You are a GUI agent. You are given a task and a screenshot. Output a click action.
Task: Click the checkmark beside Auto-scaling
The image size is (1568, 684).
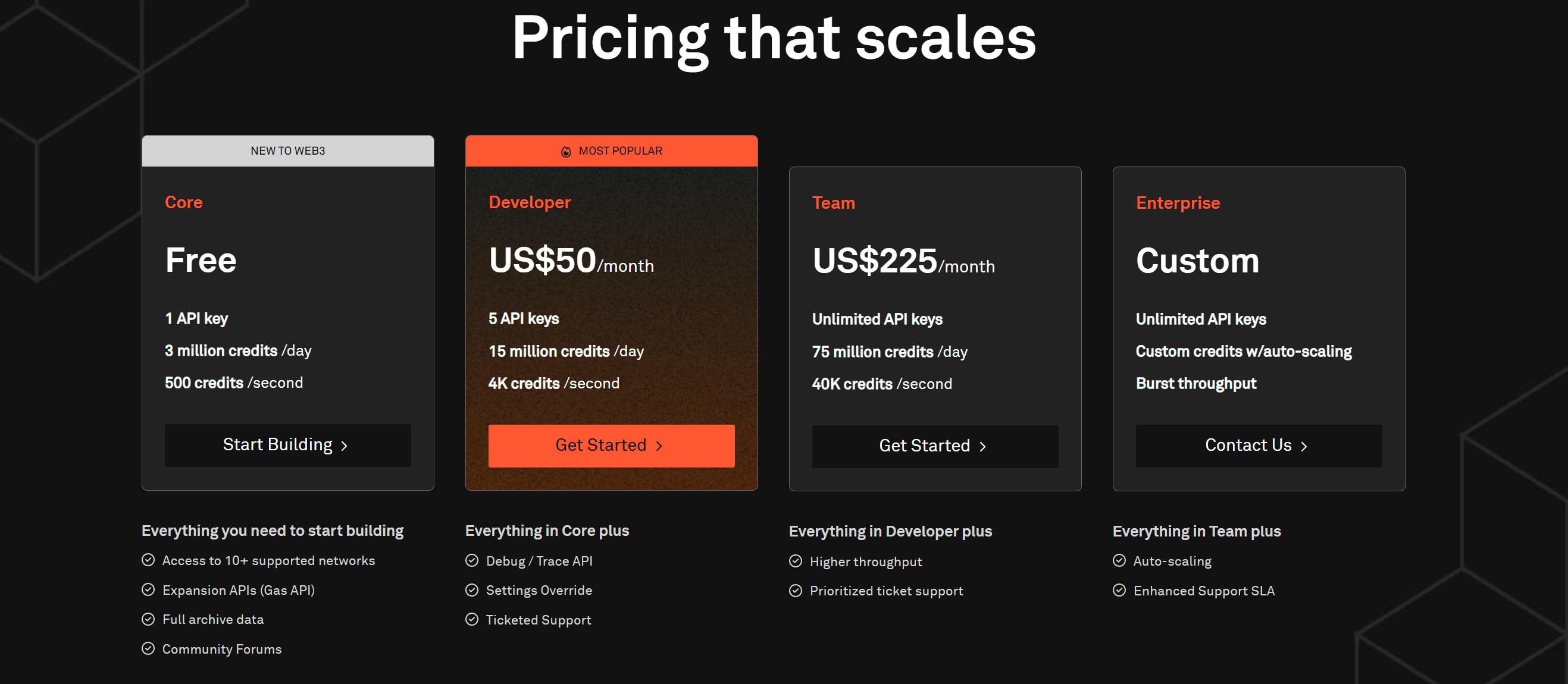click(x=1119, y=560)
